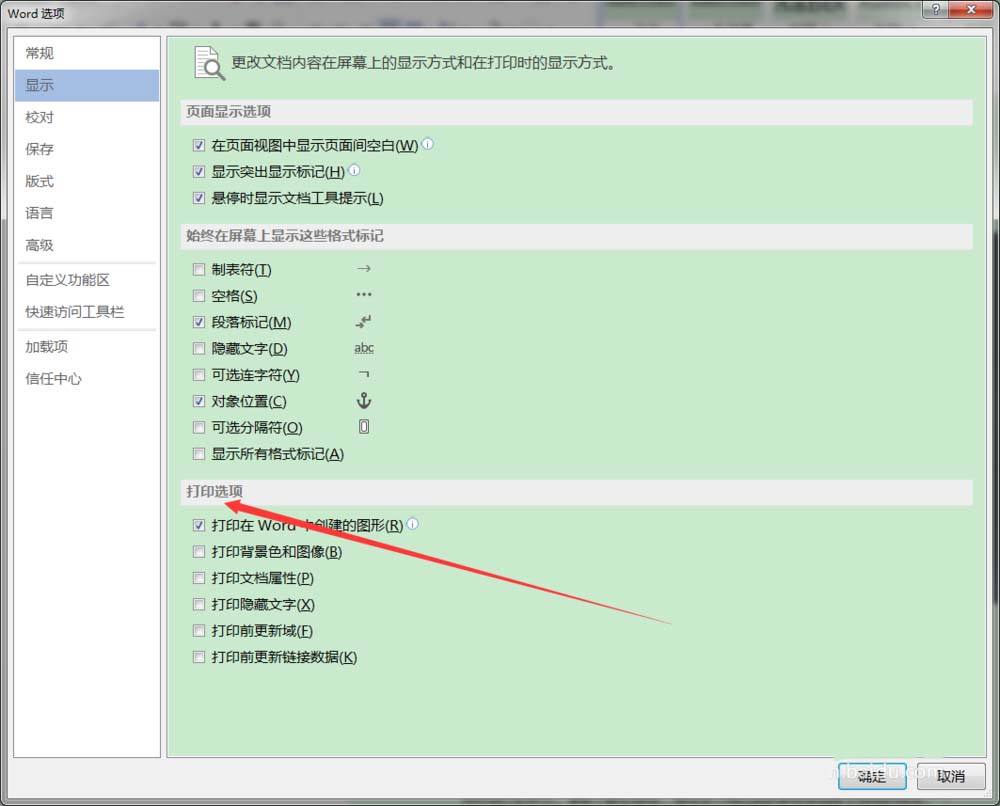Image resolution: width=1000 pixels, height=806 pixels.
Task: Enable 制表符 formatting mark
Action: [199, 270]
